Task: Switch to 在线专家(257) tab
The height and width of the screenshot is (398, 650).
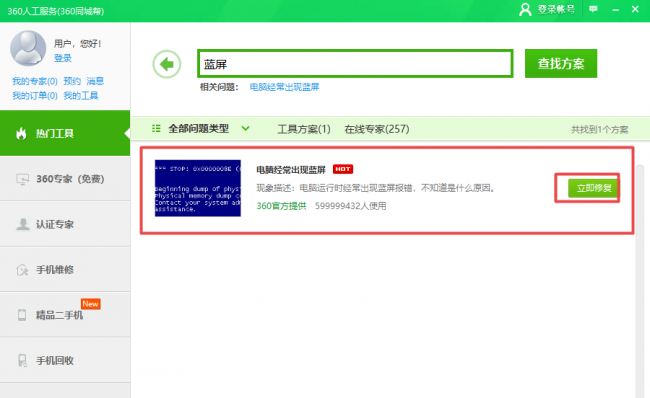Action: 377,129
